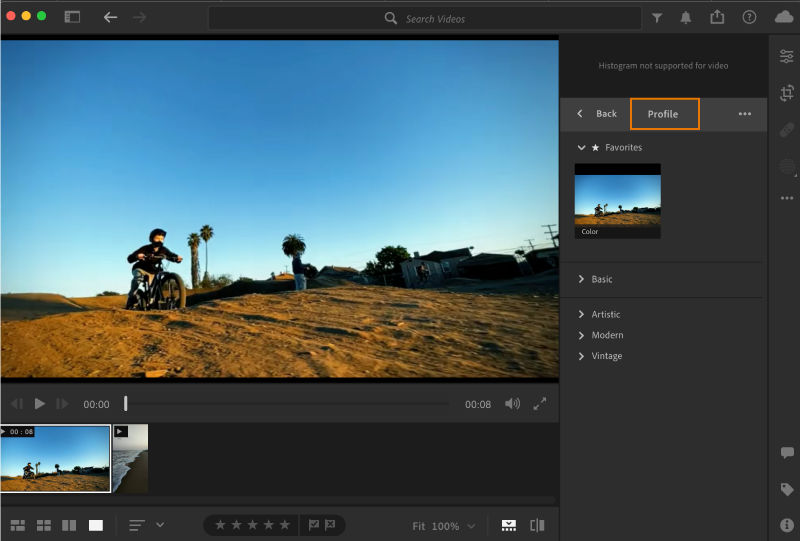Expand the Artistic profile group
This screenshot has height=541, width=800.
click(581, 314)
